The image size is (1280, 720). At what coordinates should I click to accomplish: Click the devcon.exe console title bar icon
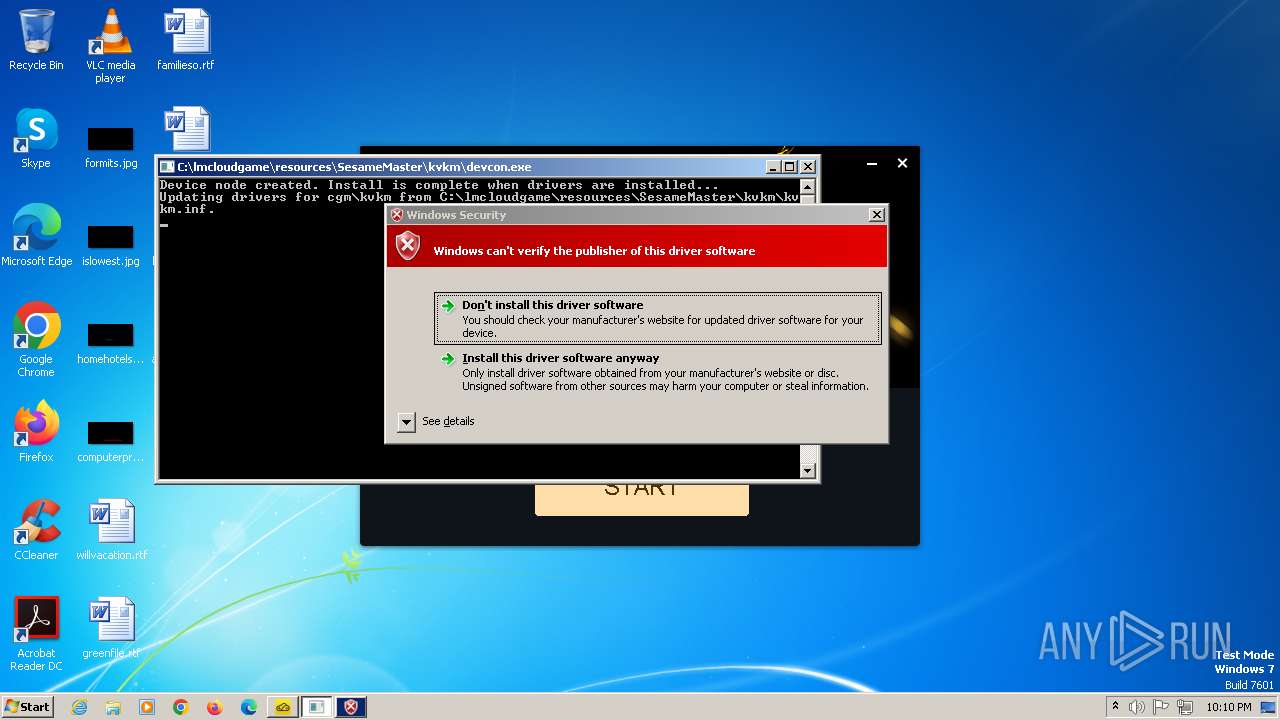click(168, 167)
